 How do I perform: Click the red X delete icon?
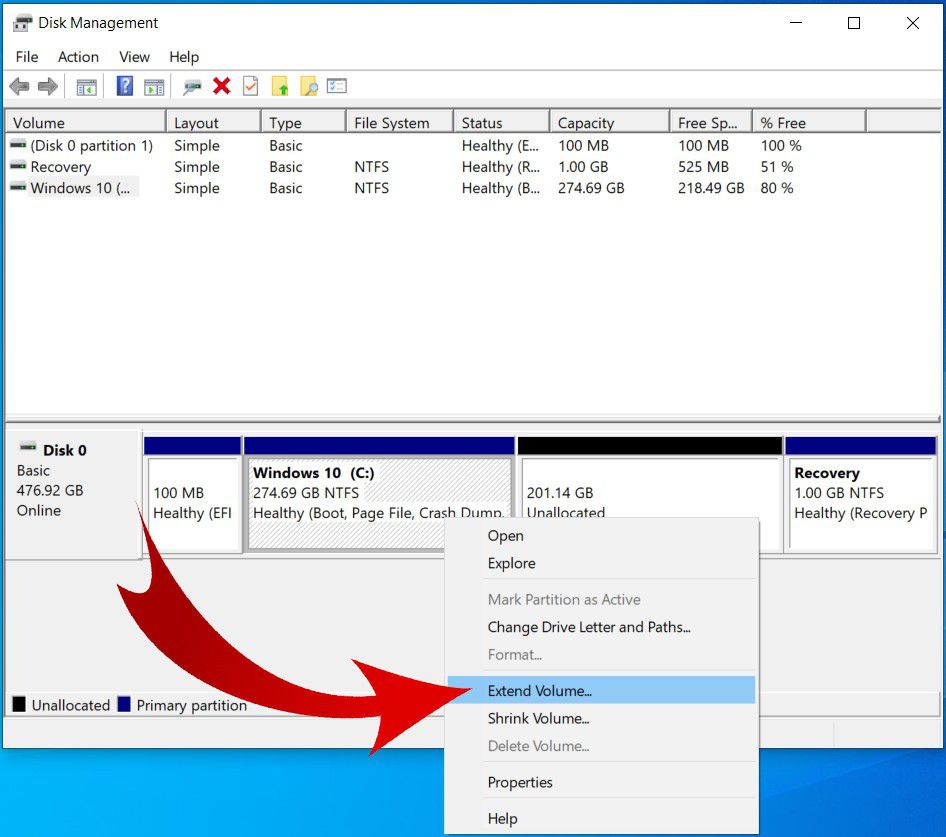[222, 87]
